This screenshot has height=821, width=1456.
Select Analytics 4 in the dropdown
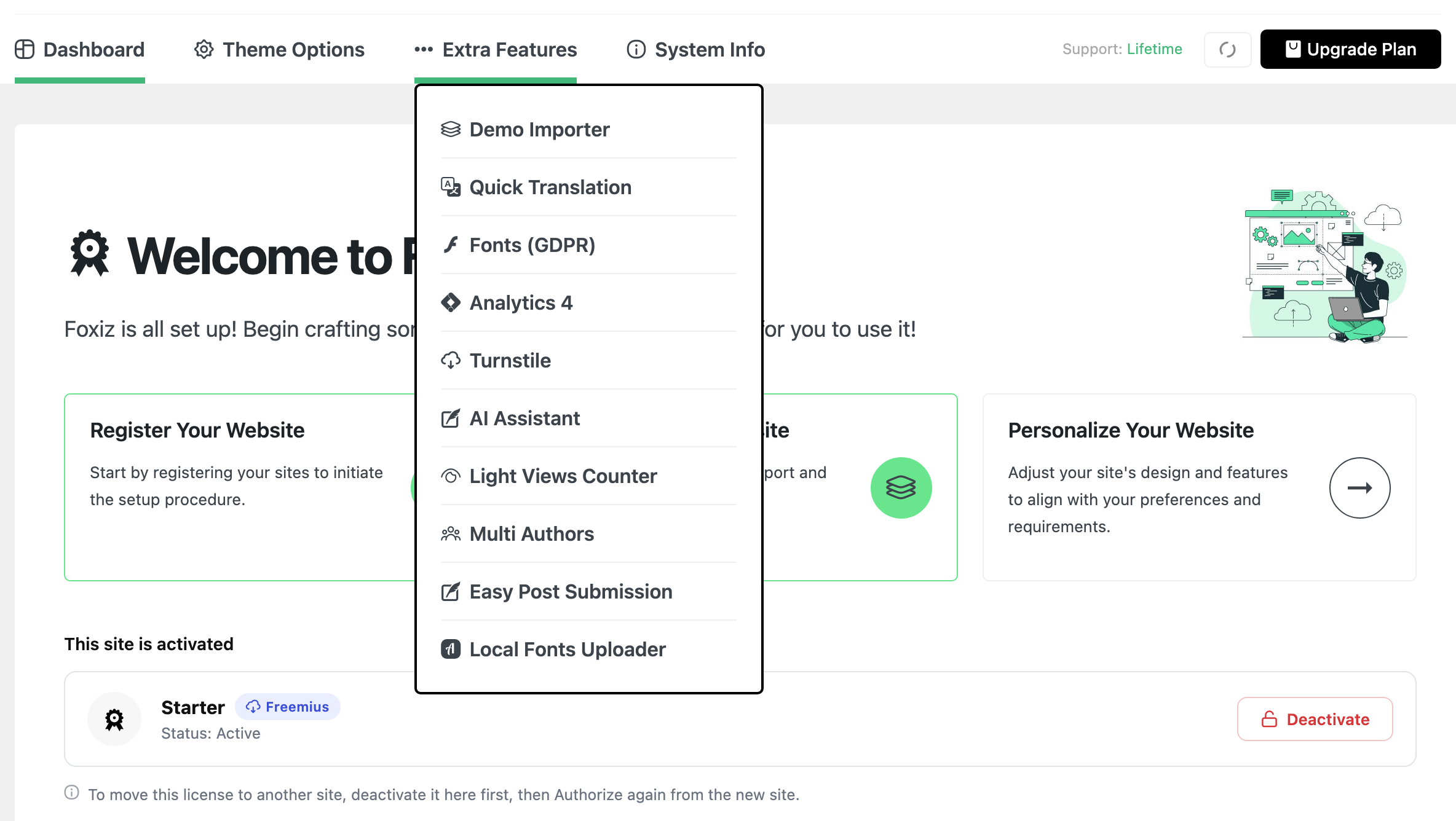point(588,303)
